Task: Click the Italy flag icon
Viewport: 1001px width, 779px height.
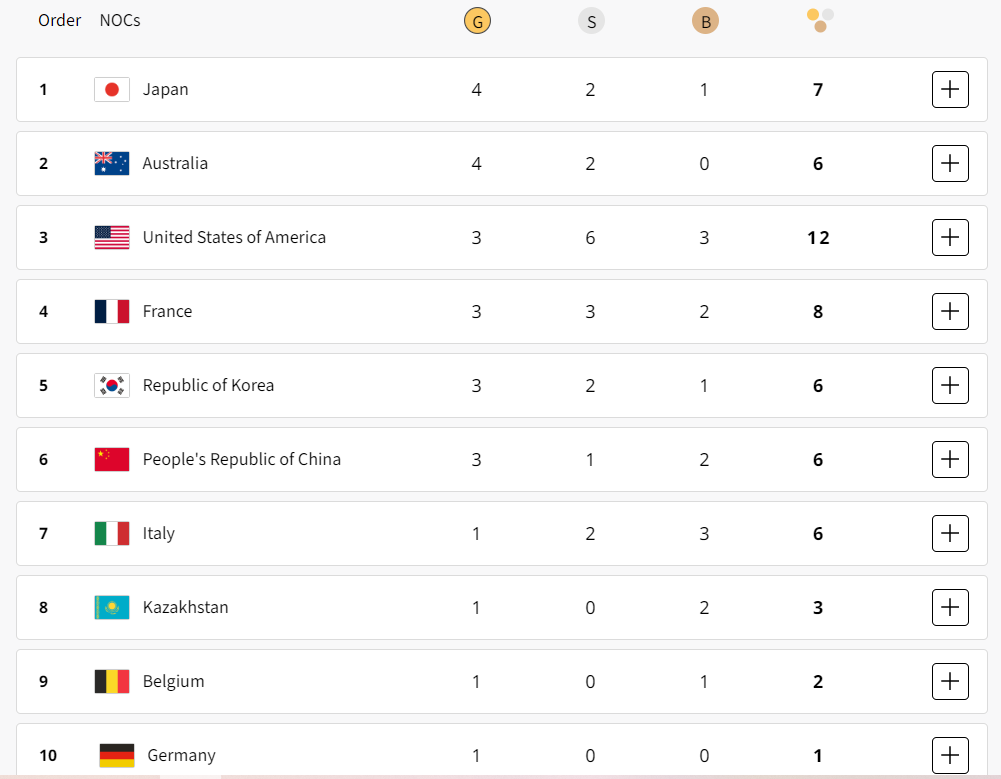Action: (x=112, y=534)
